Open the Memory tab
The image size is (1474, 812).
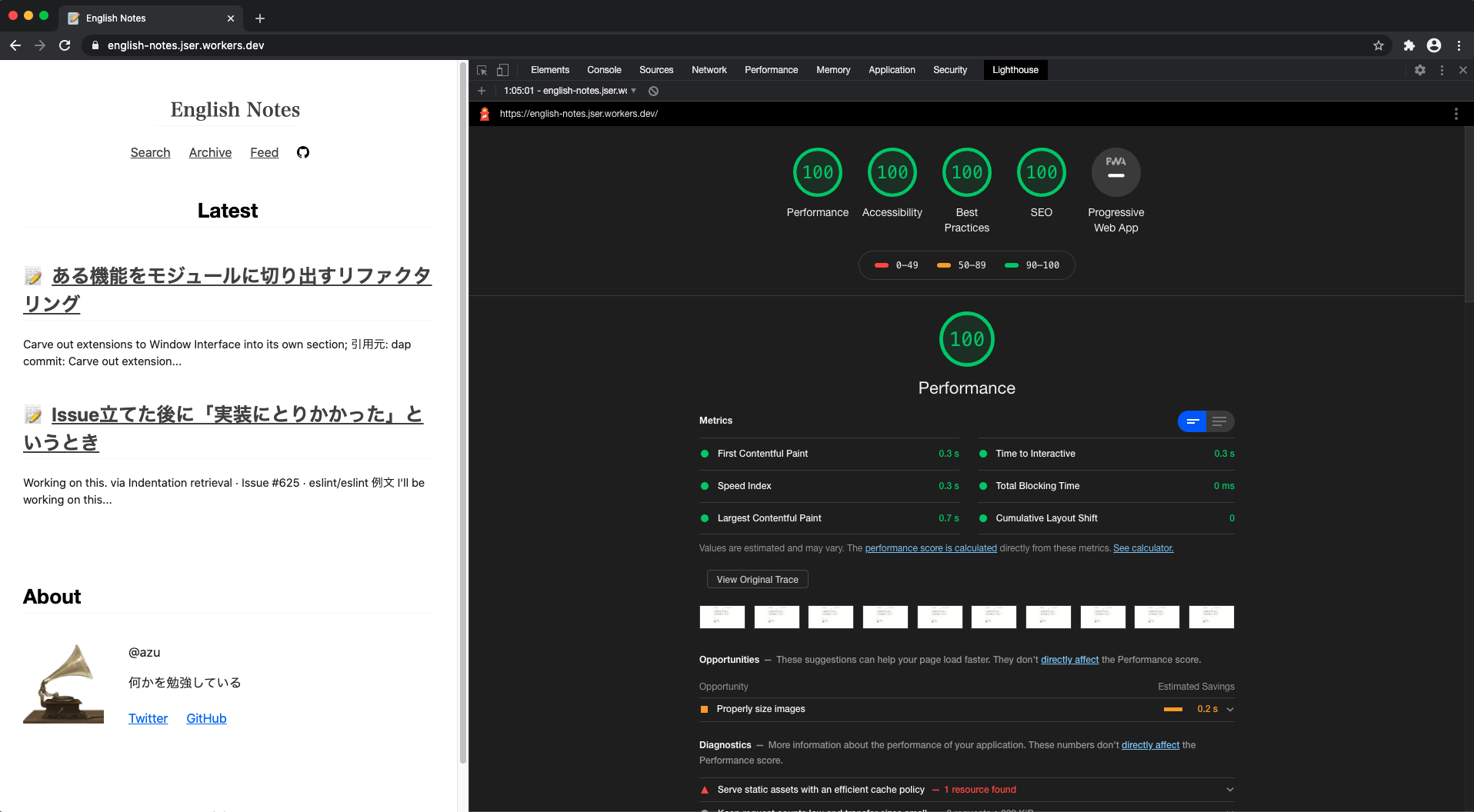833,70
